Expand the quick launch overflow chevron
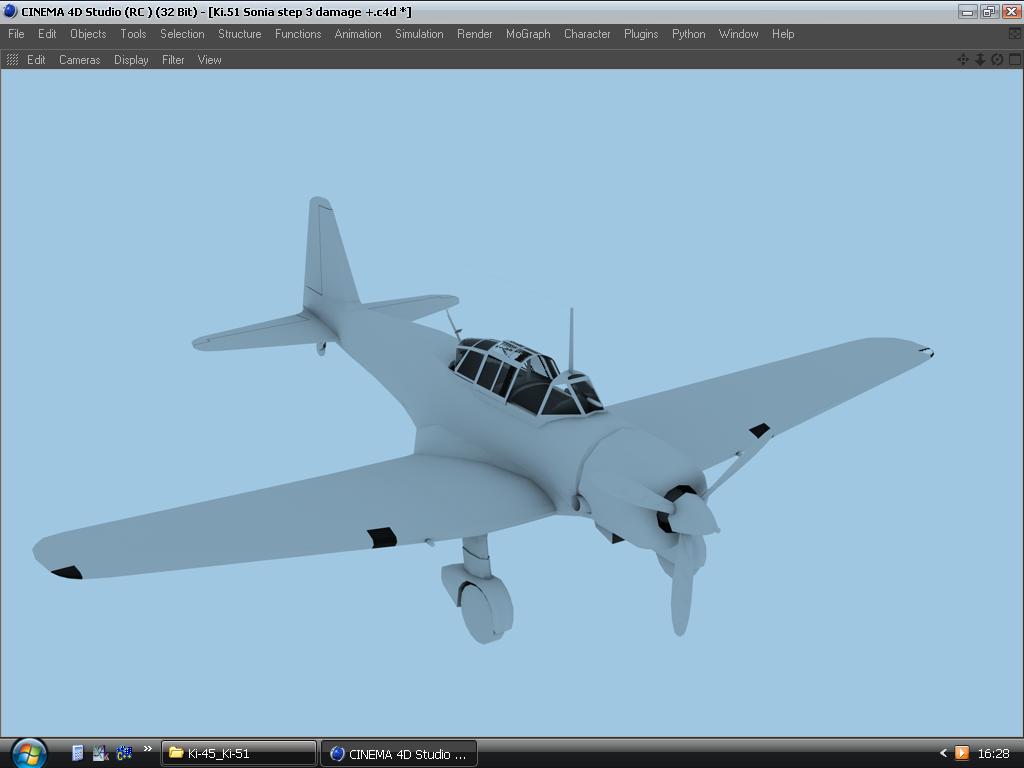The width and height of the screenshot is (1024, 768). coord(148,749)
